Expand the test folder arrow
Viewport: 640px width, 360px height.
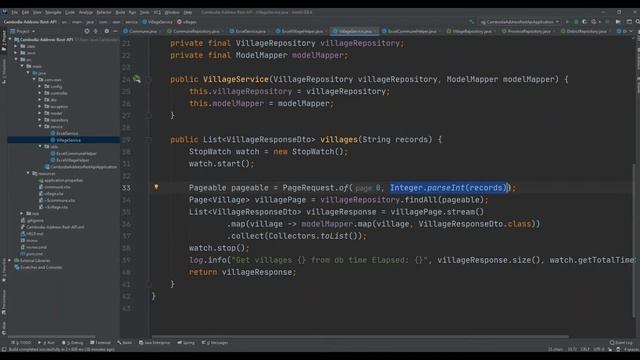(22, 213)
